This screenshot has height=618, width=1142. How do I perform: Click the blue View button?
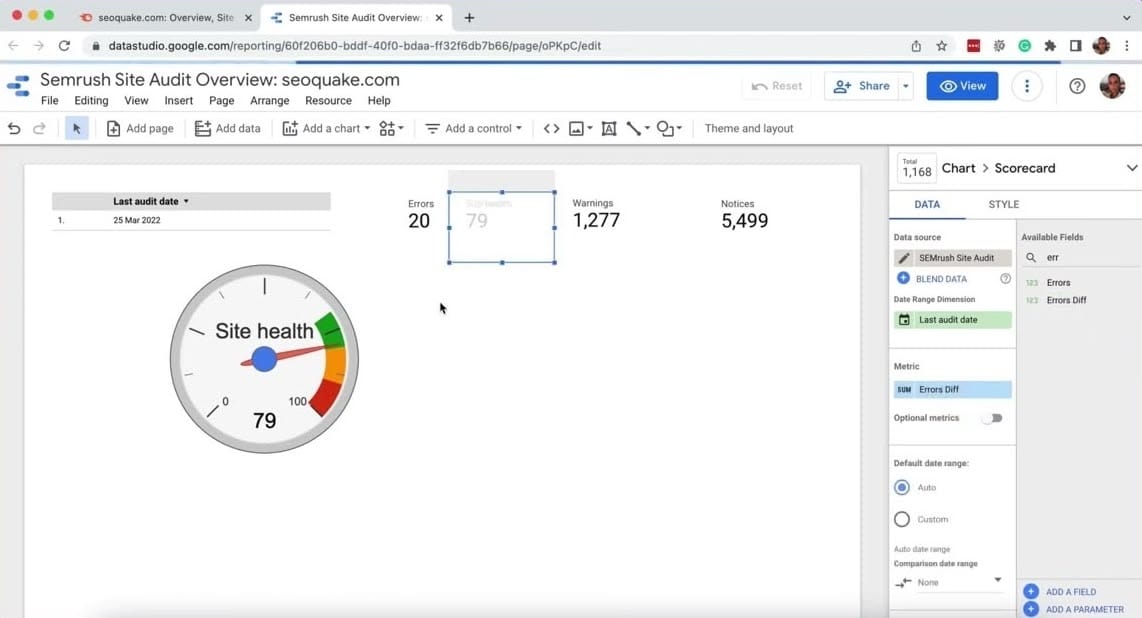point(962,86)
